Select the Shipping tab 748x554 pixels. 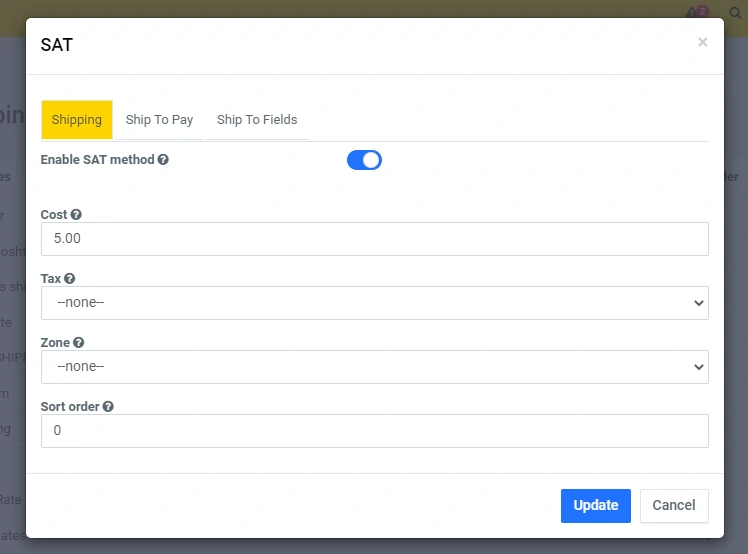click(77, 120)
